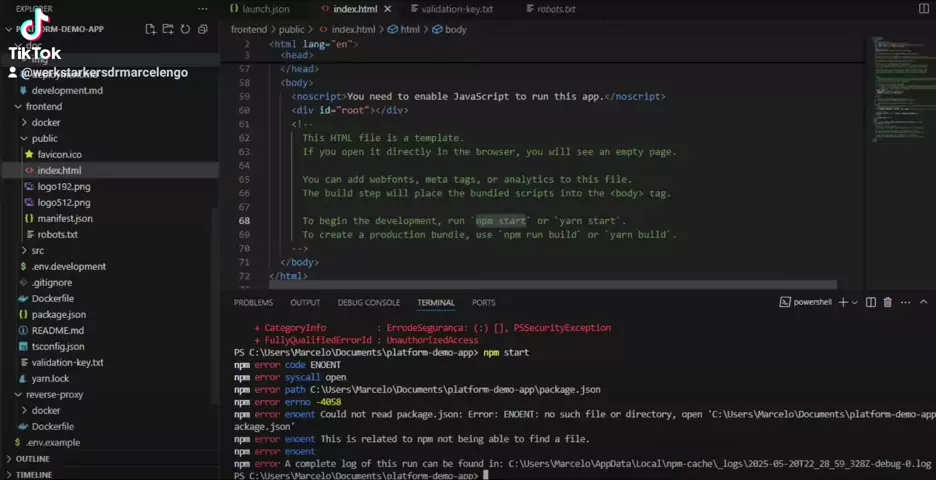Switch to the DEBUG CONSOLE tab
The height and width of the screenshot is (480, 936).
point(368,303)
